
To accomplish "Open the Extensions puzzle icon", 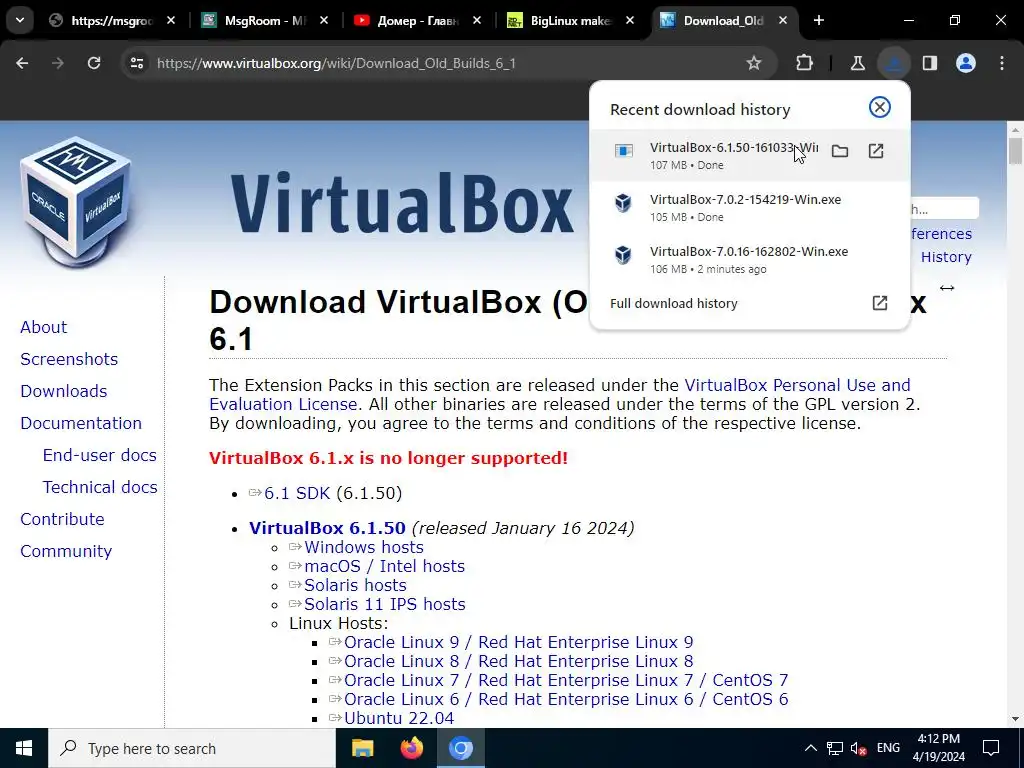I will point(805,63).
